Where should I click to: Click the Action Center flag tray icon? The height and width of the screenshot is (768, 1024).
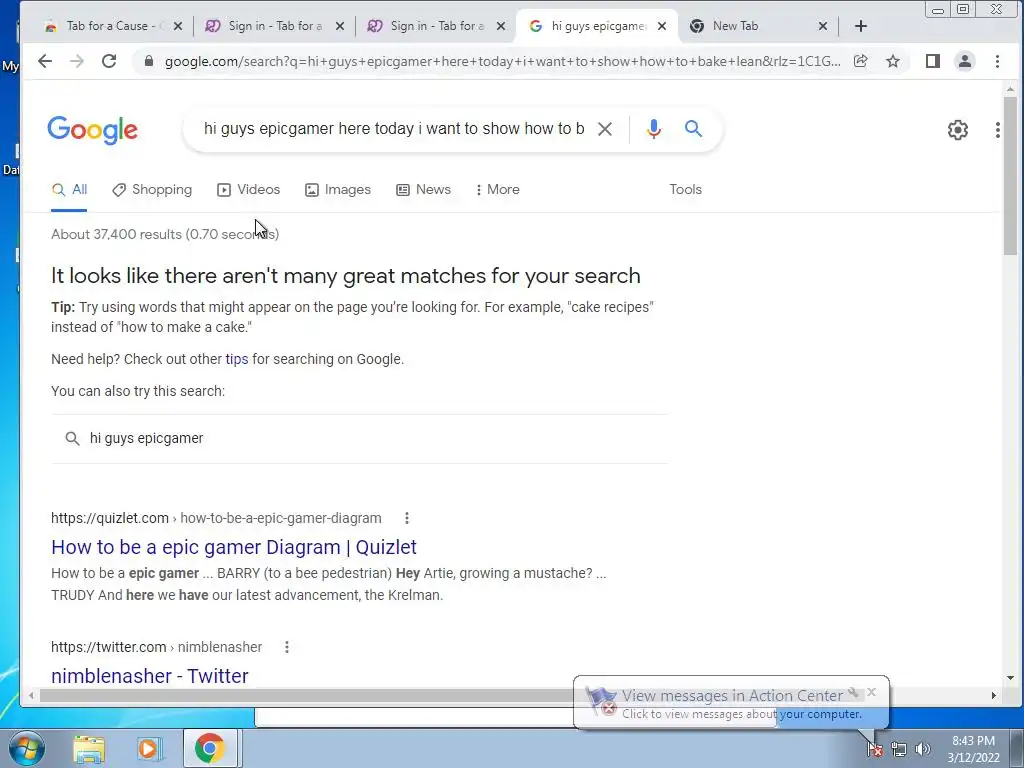coord(875,749)
